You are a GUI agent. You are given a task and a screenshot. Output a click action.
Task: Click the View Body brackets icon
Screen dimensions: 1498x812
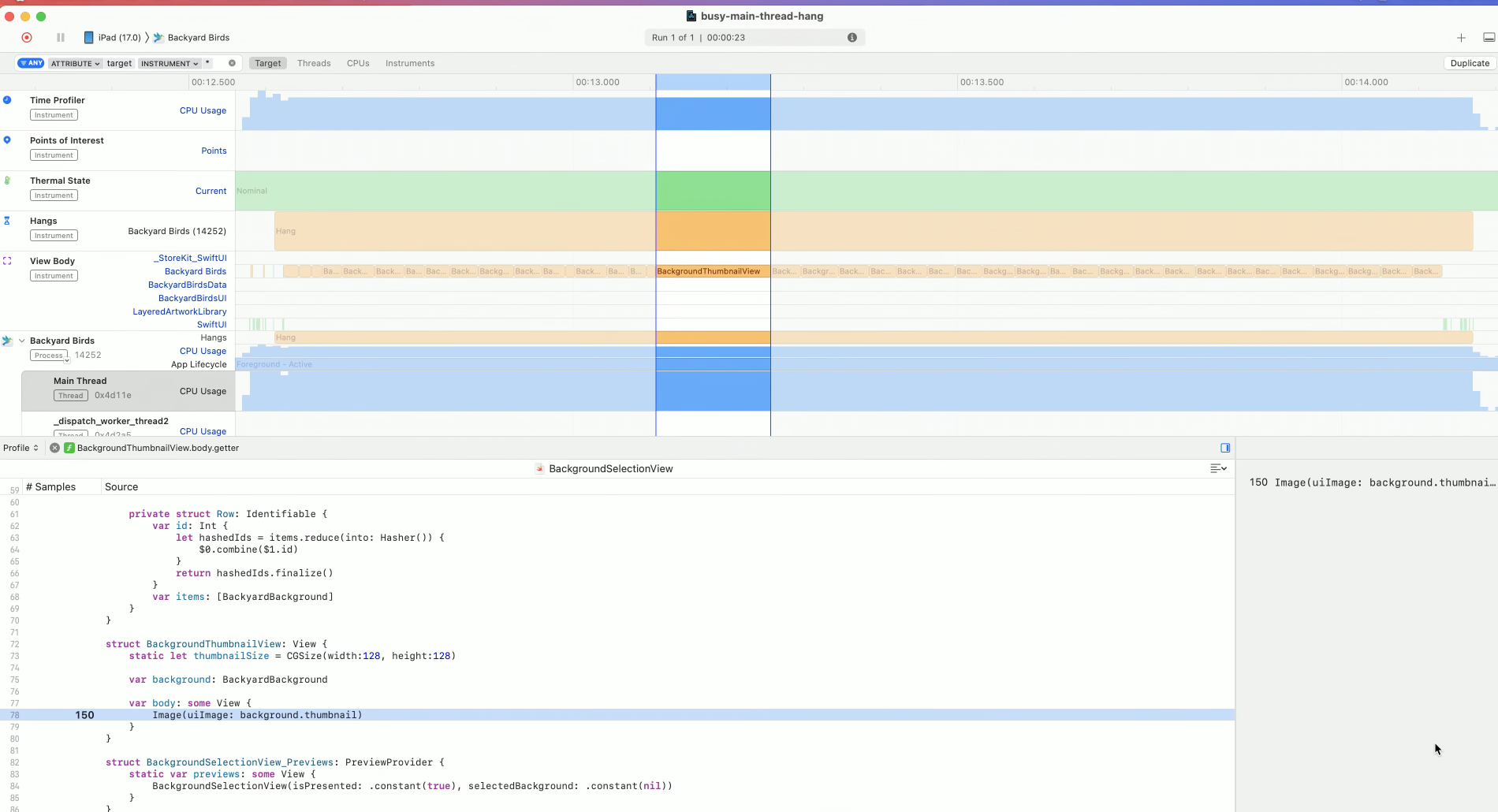coord(7,261)
